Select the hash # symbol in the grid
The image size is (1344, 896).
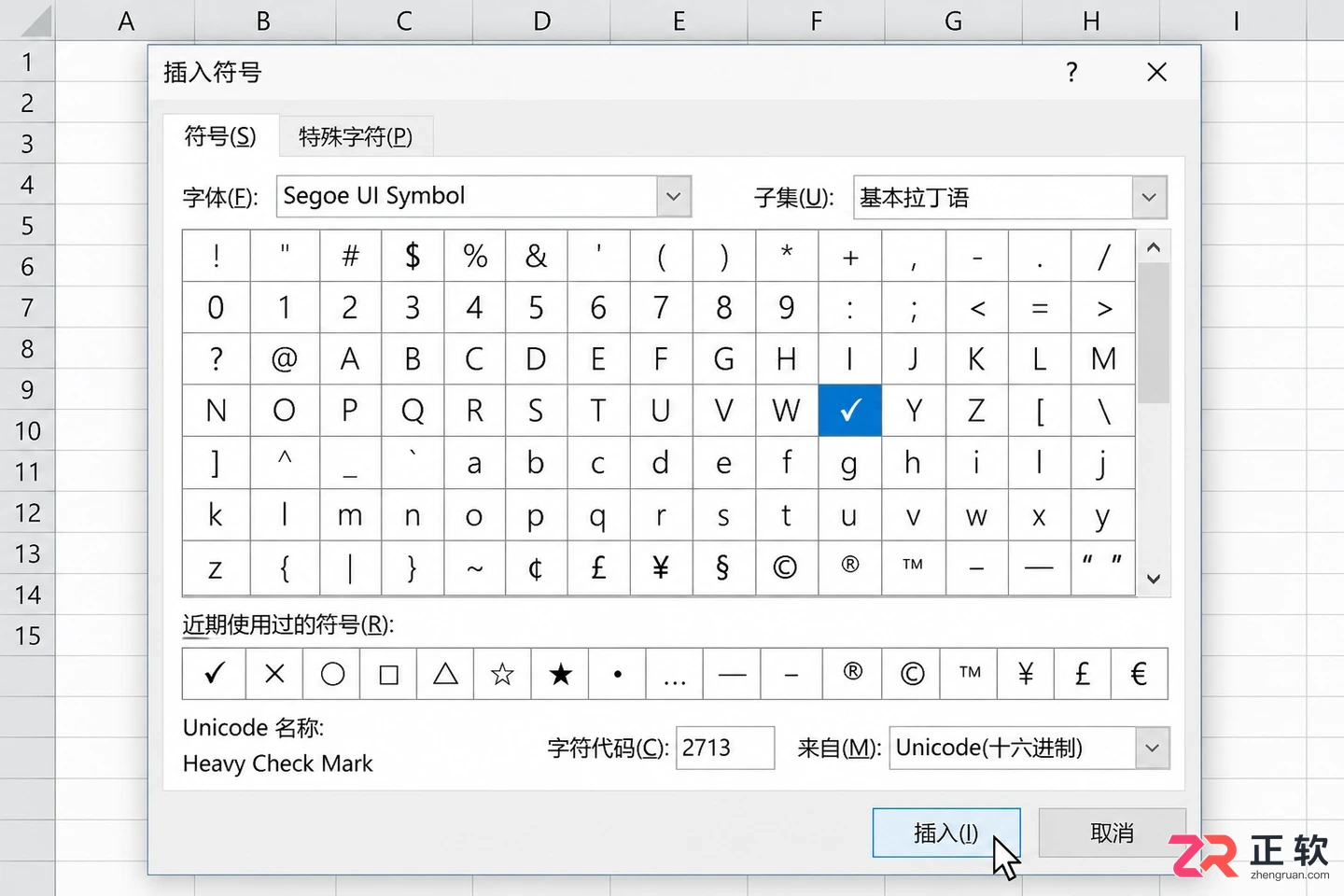(350, 256)
